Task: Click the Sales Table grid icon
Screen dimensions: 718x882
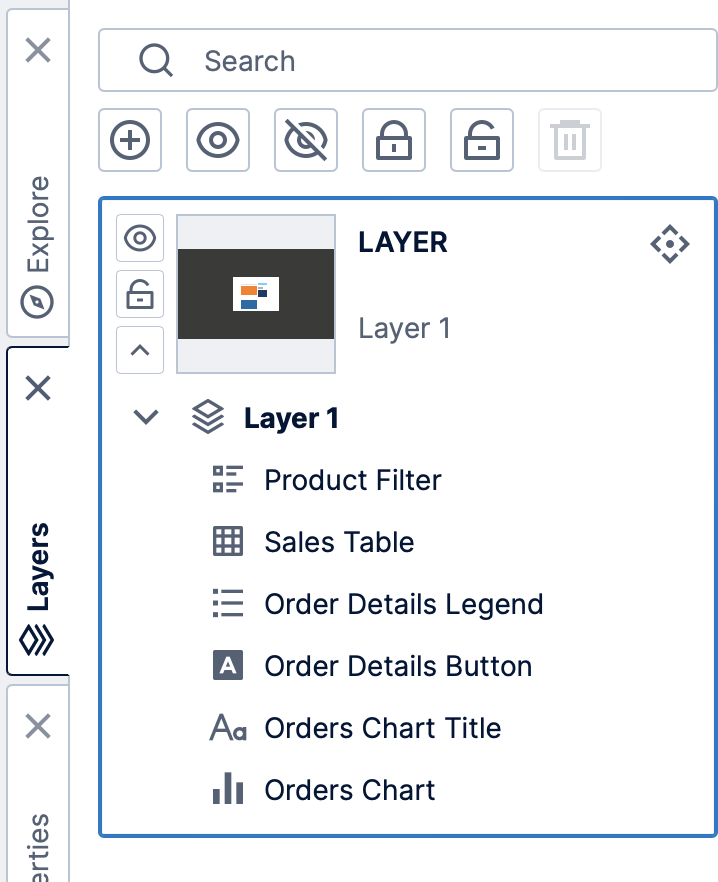Action: [x=227, y=542]
